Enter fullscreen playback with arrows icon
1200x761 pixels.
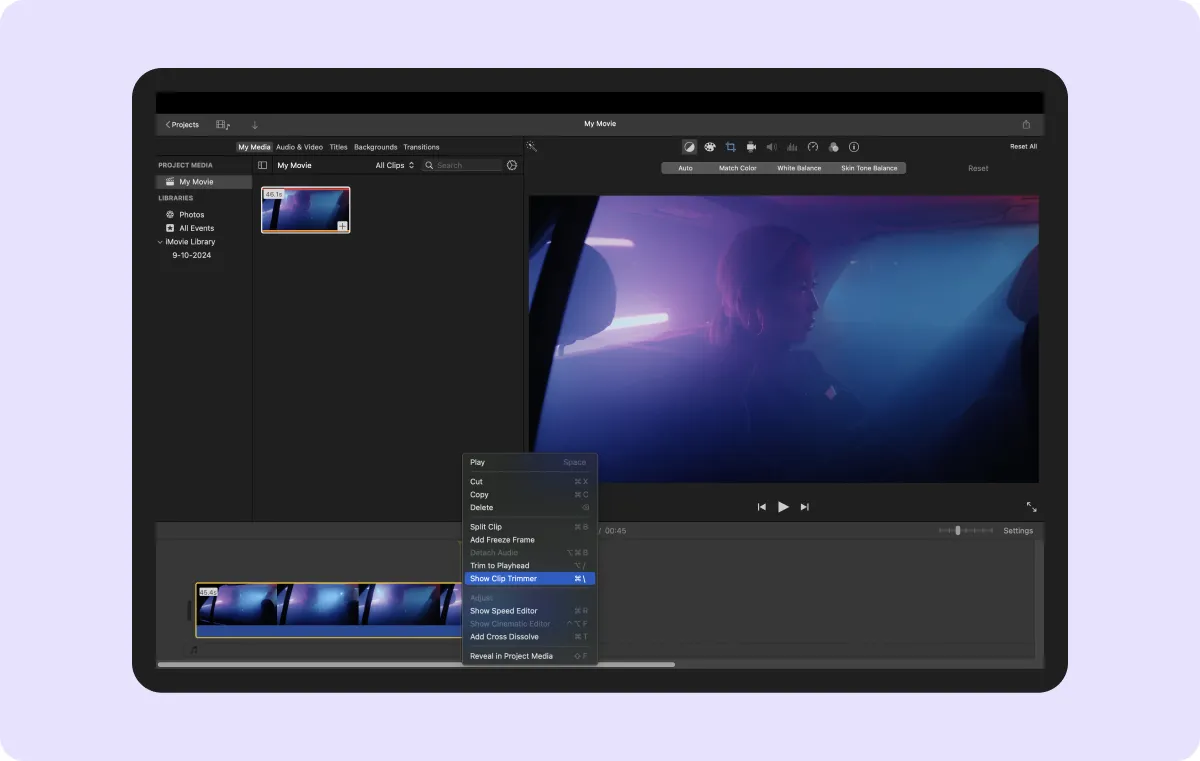pos(1032,507)
